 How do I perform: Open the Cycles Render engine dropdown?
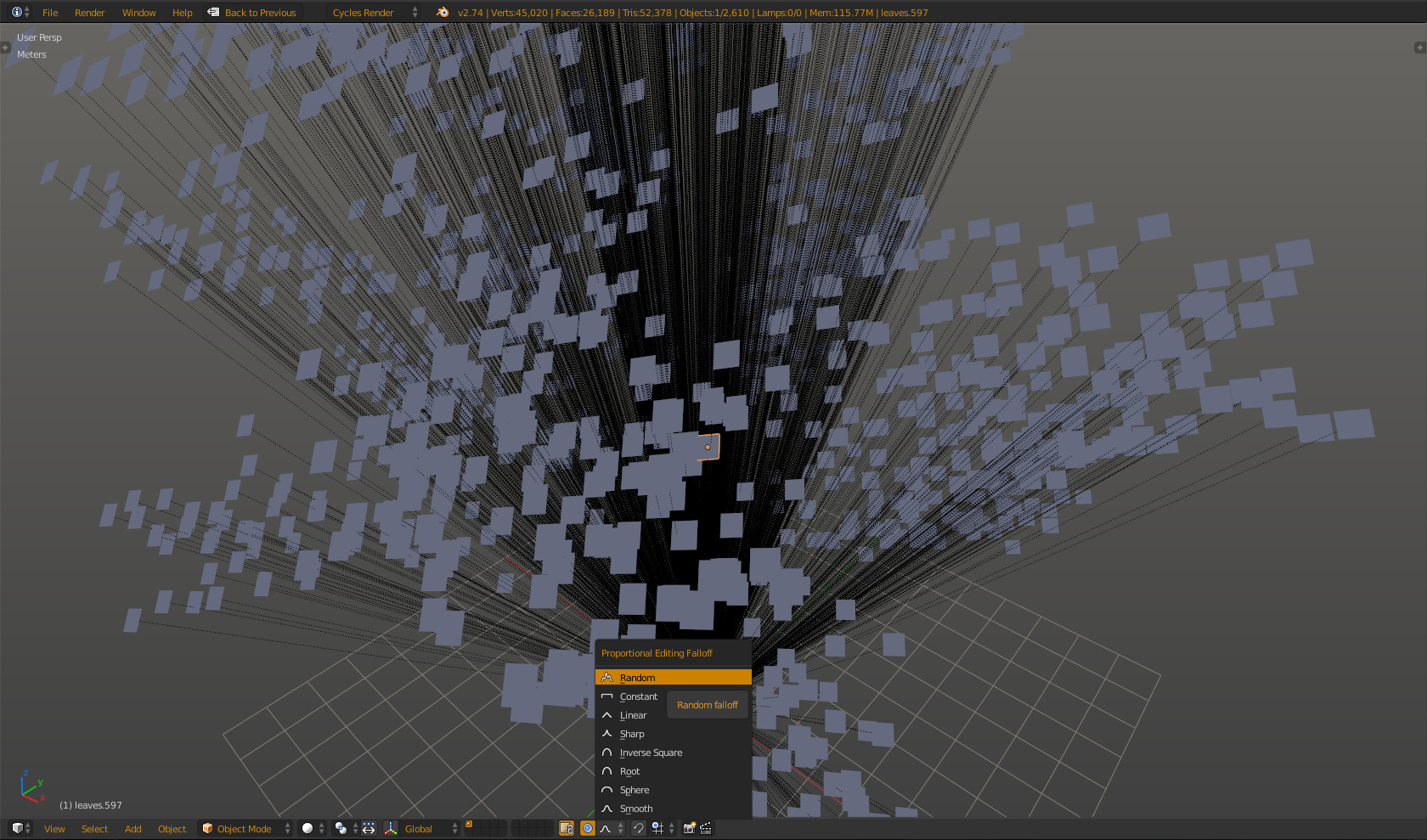(374, 13)
